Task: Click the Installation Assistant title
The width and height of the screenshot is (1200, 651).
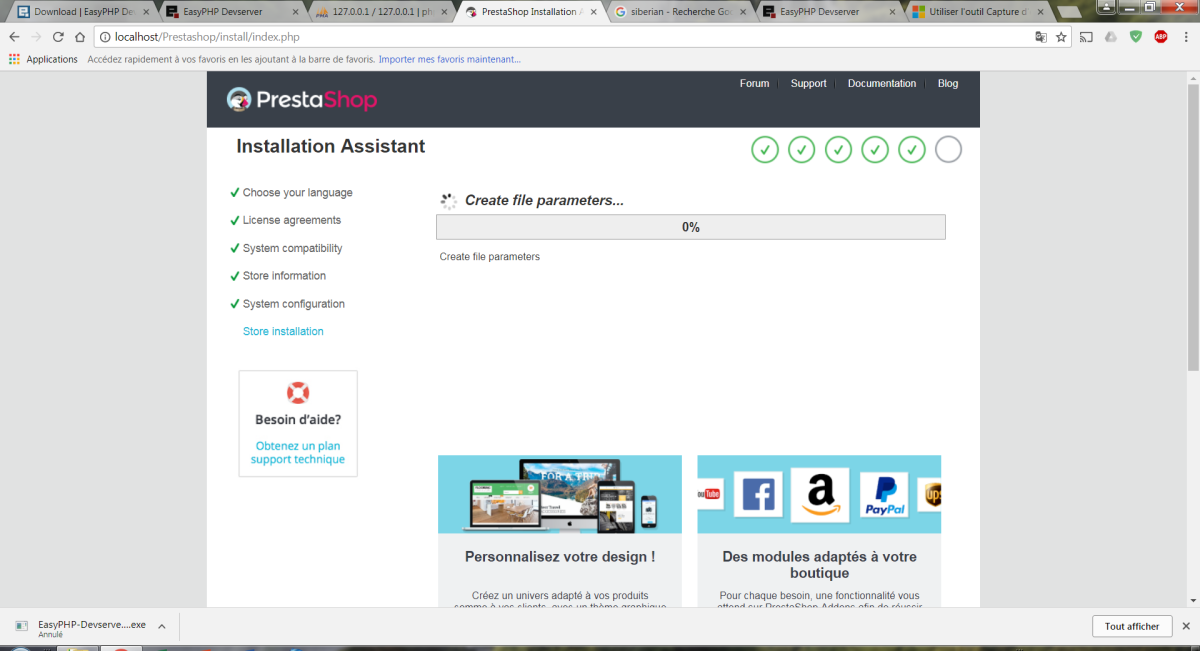Action: [x=331, y=146]
